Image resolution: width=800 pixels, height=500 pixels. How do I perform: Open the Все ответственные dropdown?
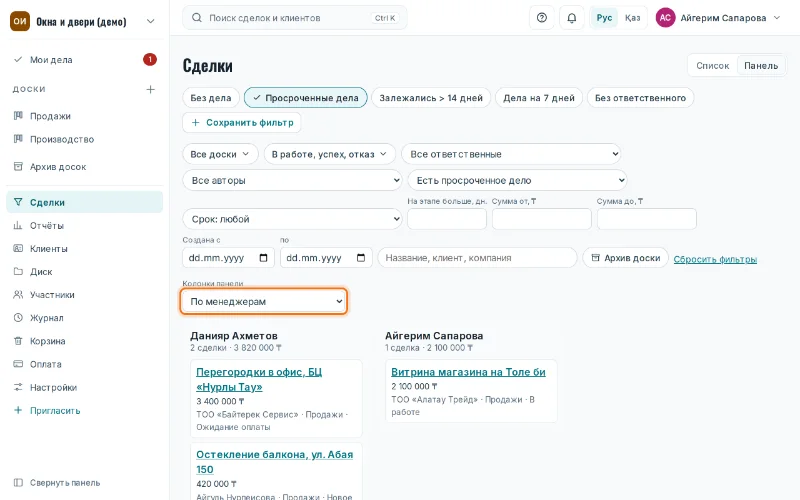[x=511, y=154]
